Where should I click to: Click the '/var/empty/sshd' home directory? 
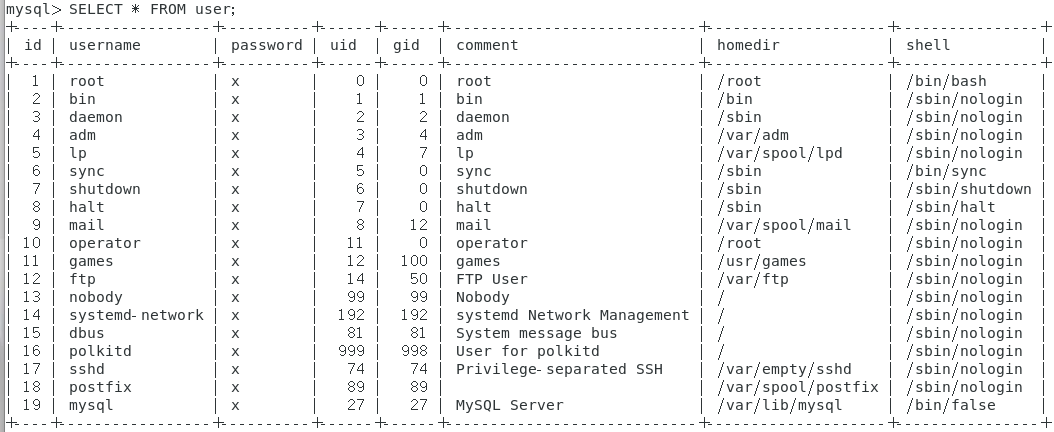pyautogui.click(x=783, y=369)
